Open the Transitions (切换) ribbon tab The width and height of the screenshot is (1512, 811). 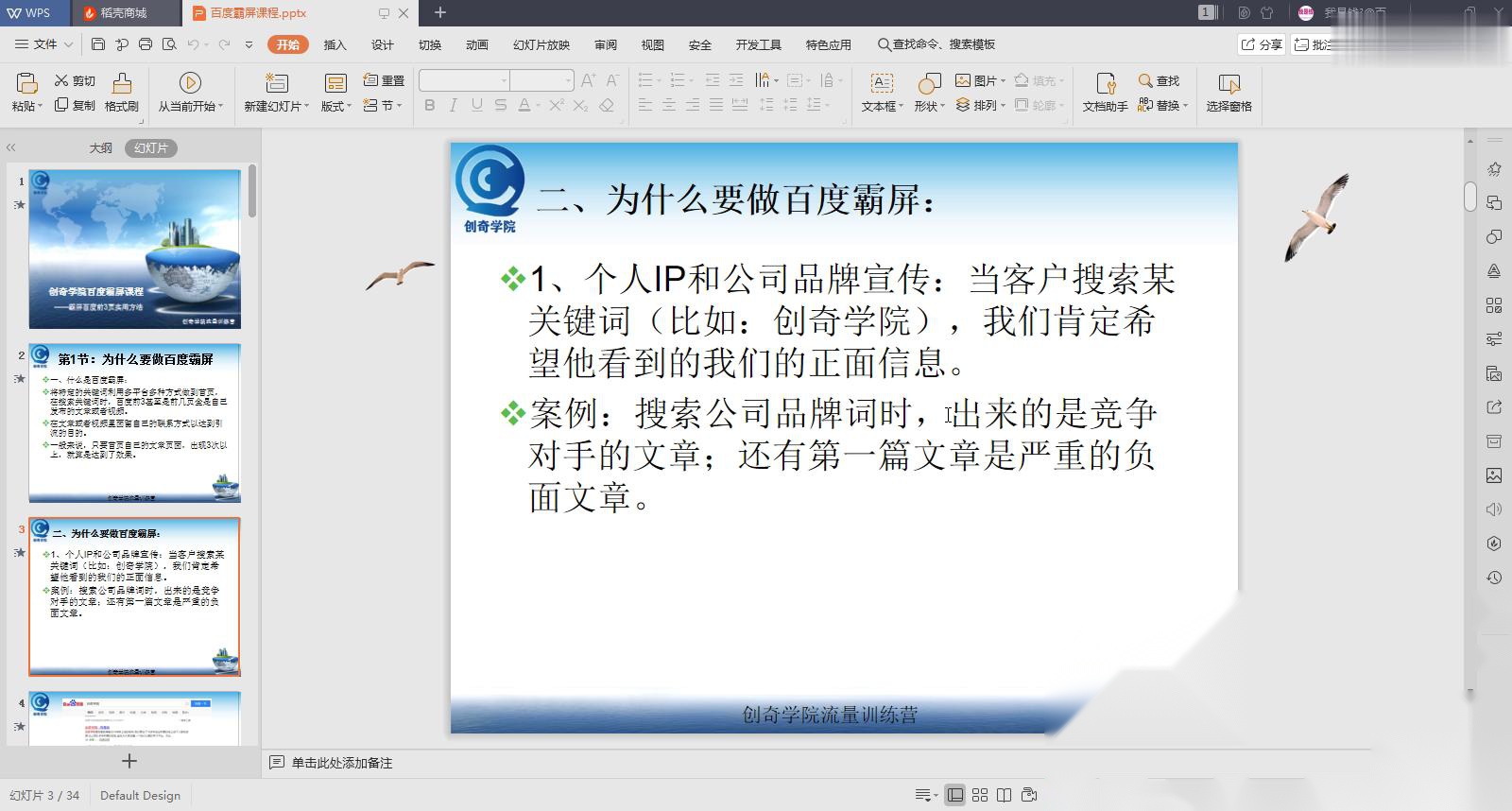click(430, 44)
